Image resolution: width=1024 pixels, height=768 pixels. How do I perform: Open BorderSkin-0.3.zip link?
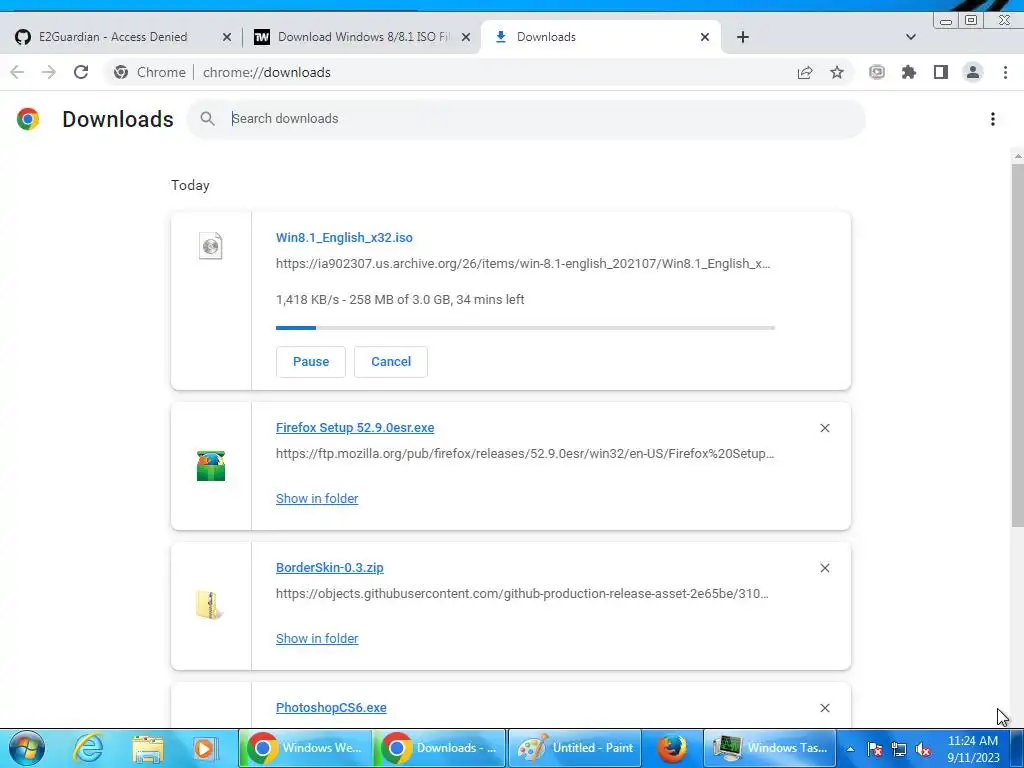[x=330, y=568]
